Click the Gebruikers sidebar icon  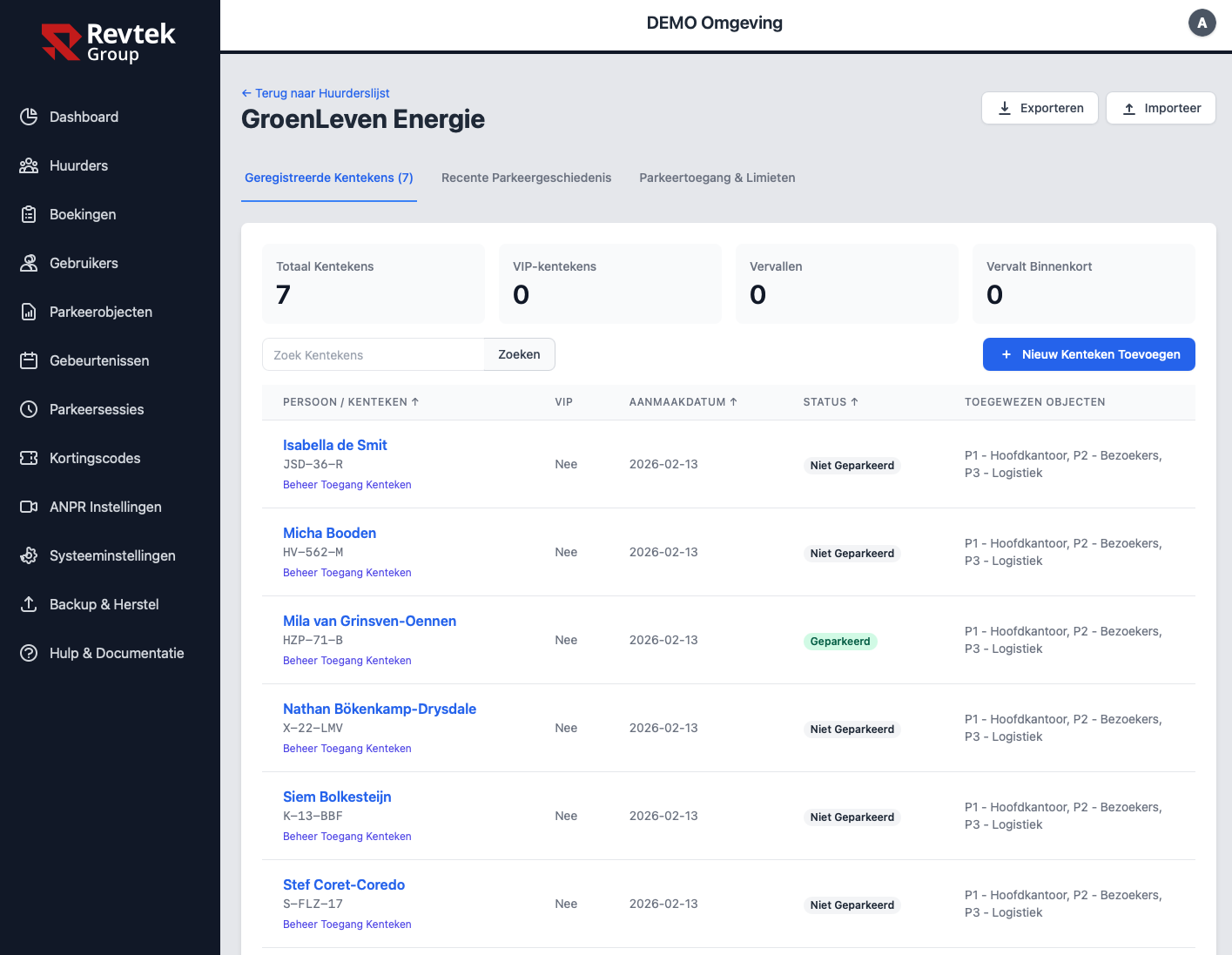coord(29,263)
